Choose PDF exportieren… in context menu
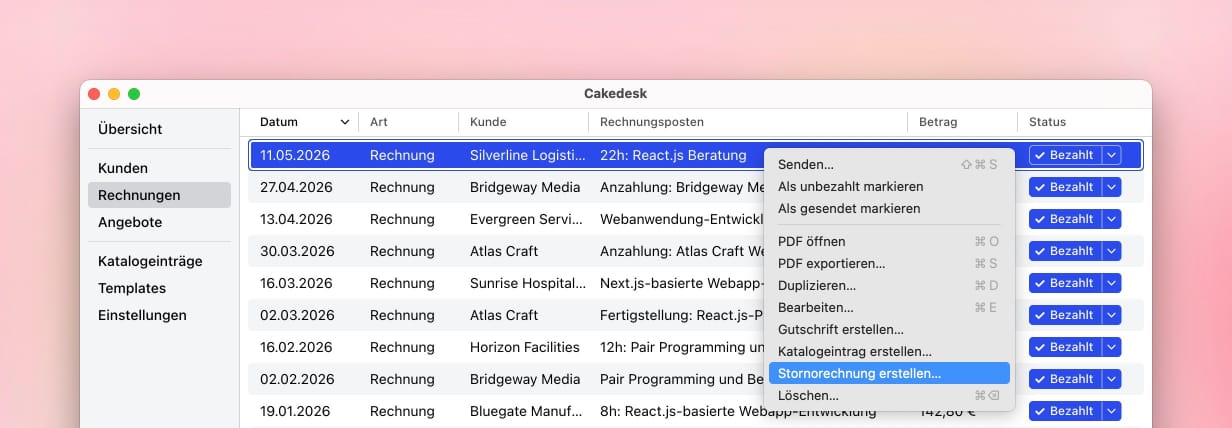 pos(889,263)
